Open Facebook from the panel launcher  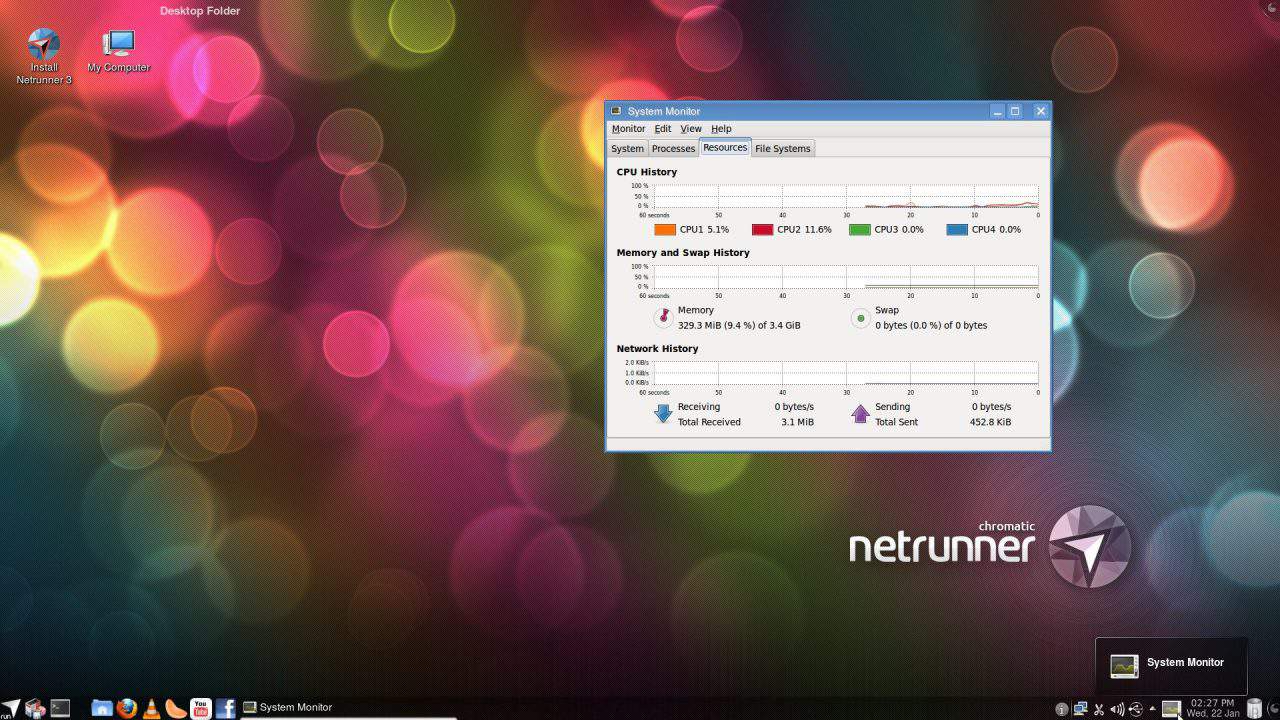point(224,707)
